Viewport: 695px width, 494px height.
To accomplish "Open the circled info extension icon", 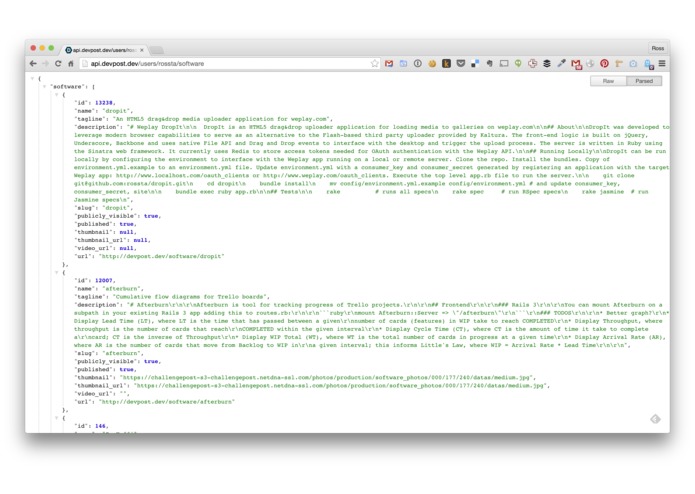I will 418,63.
